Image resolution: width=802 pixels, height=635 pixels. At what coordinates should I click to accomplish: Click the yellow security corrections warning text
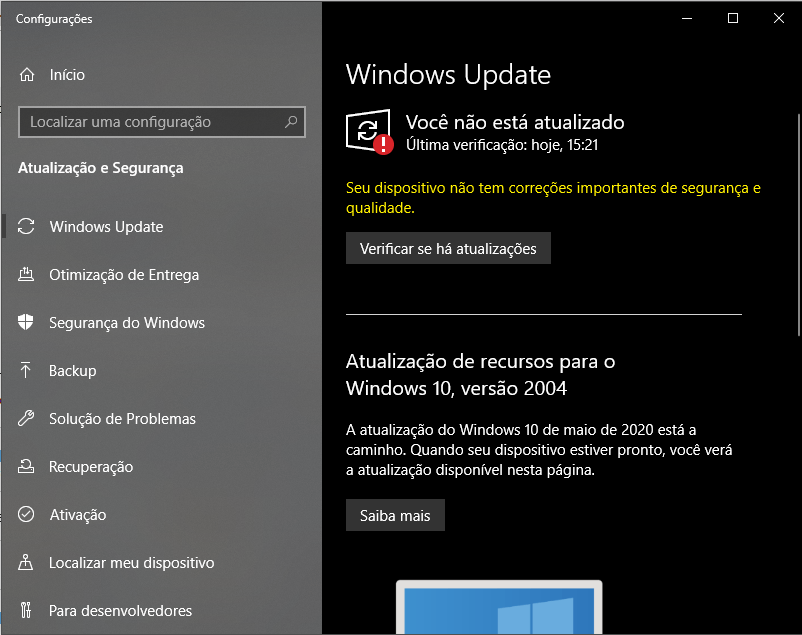[x=553, y=198]
